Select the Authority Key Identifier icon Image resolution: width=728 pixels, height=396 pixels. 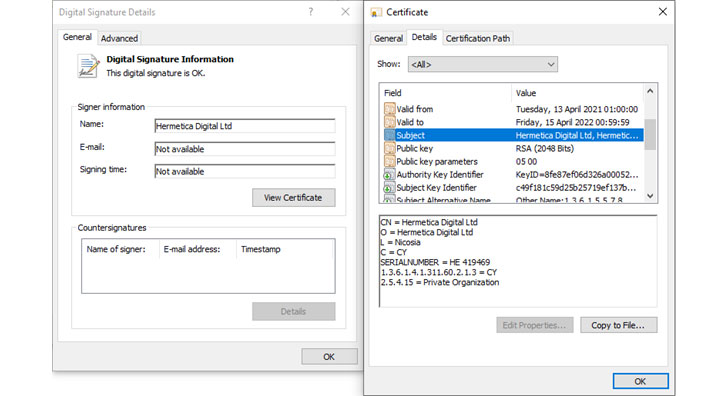(388, 175)
